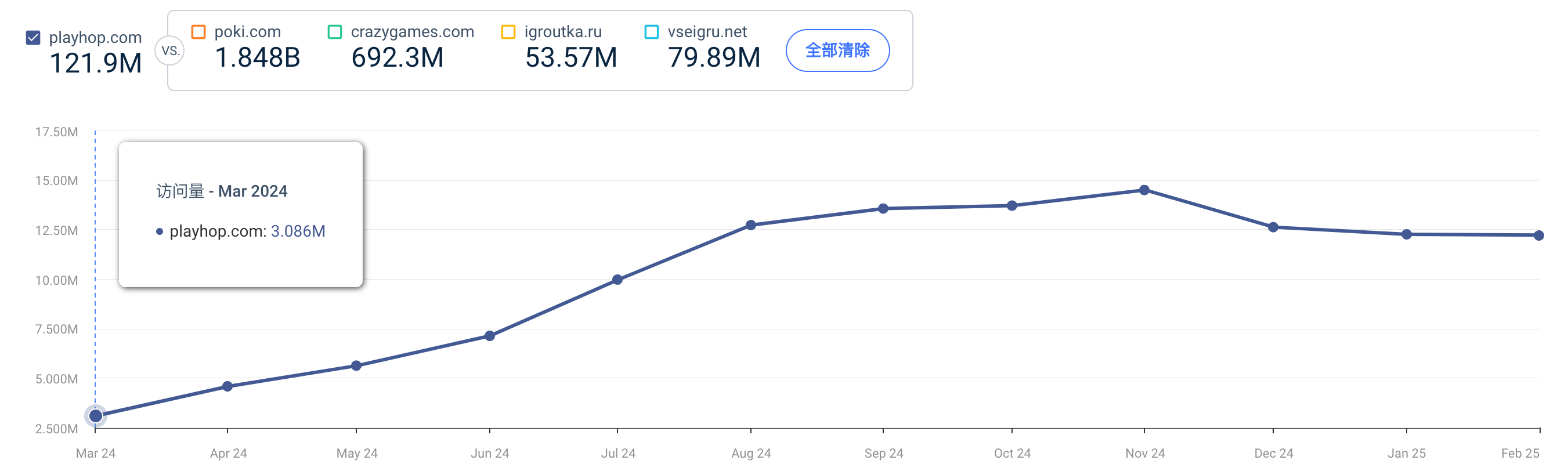This screenshot has width=1568, height=471.
Task: Click the poki.com 1.848B value
Action: (258, 58)
